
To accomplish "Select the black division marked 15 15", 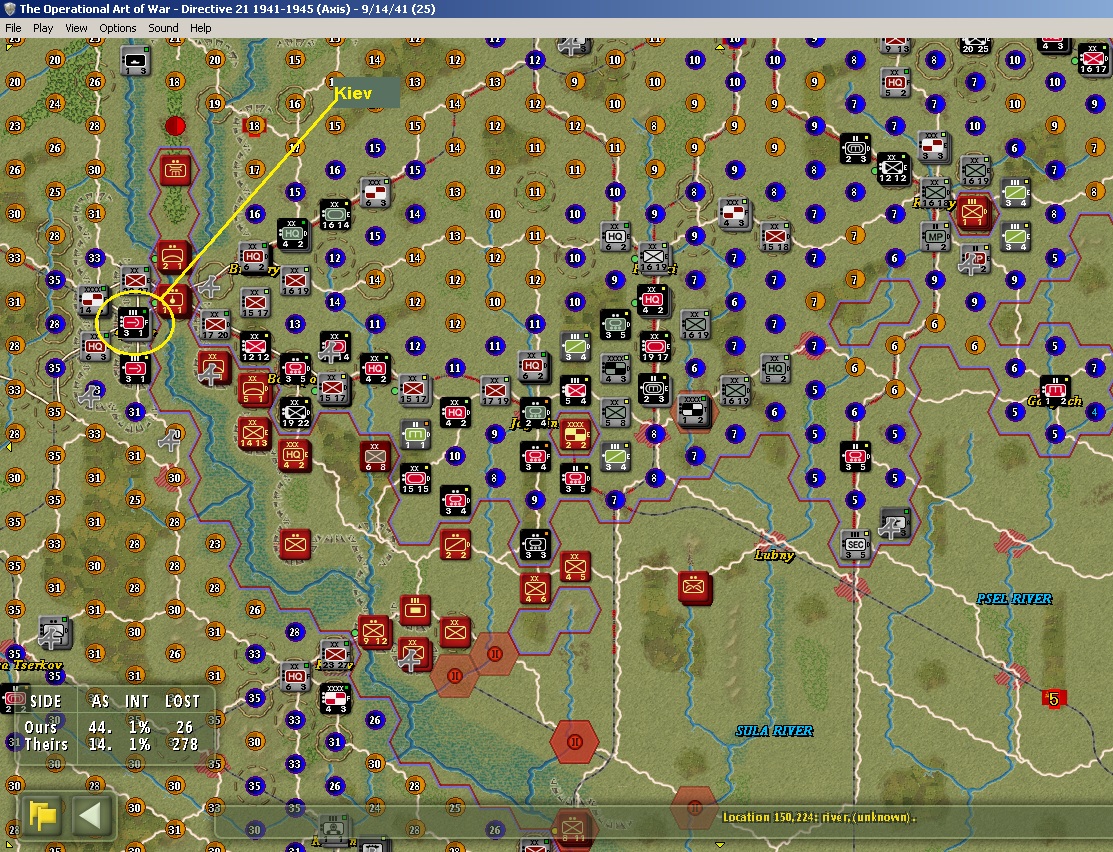I will (415, 479).
